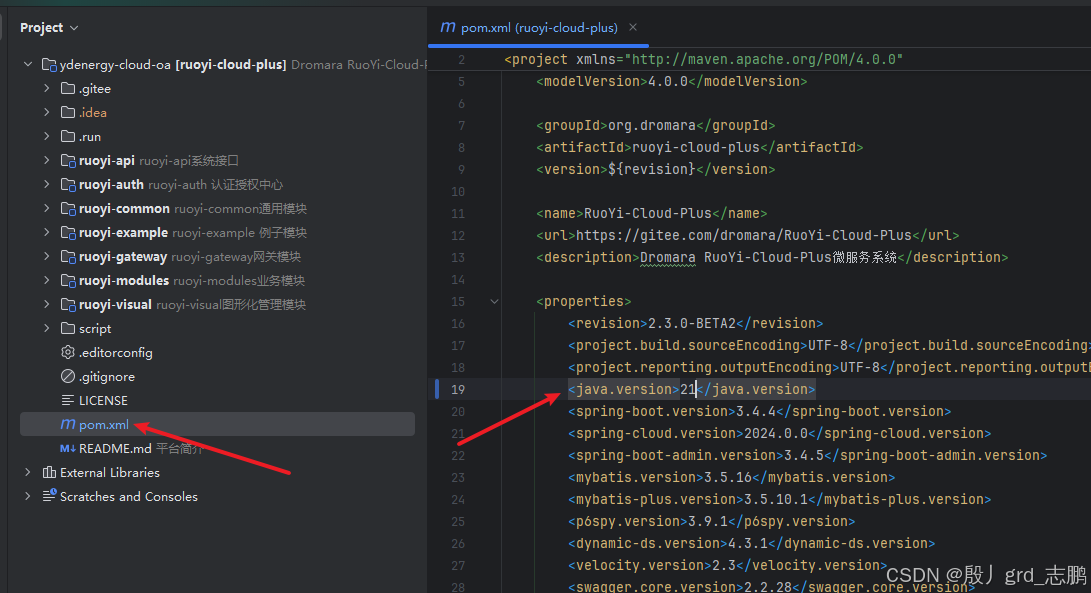The height and width of the screenshot is (593, 1091).
Task: Click the LICENSE text file icon
Action: click(67, 400)
